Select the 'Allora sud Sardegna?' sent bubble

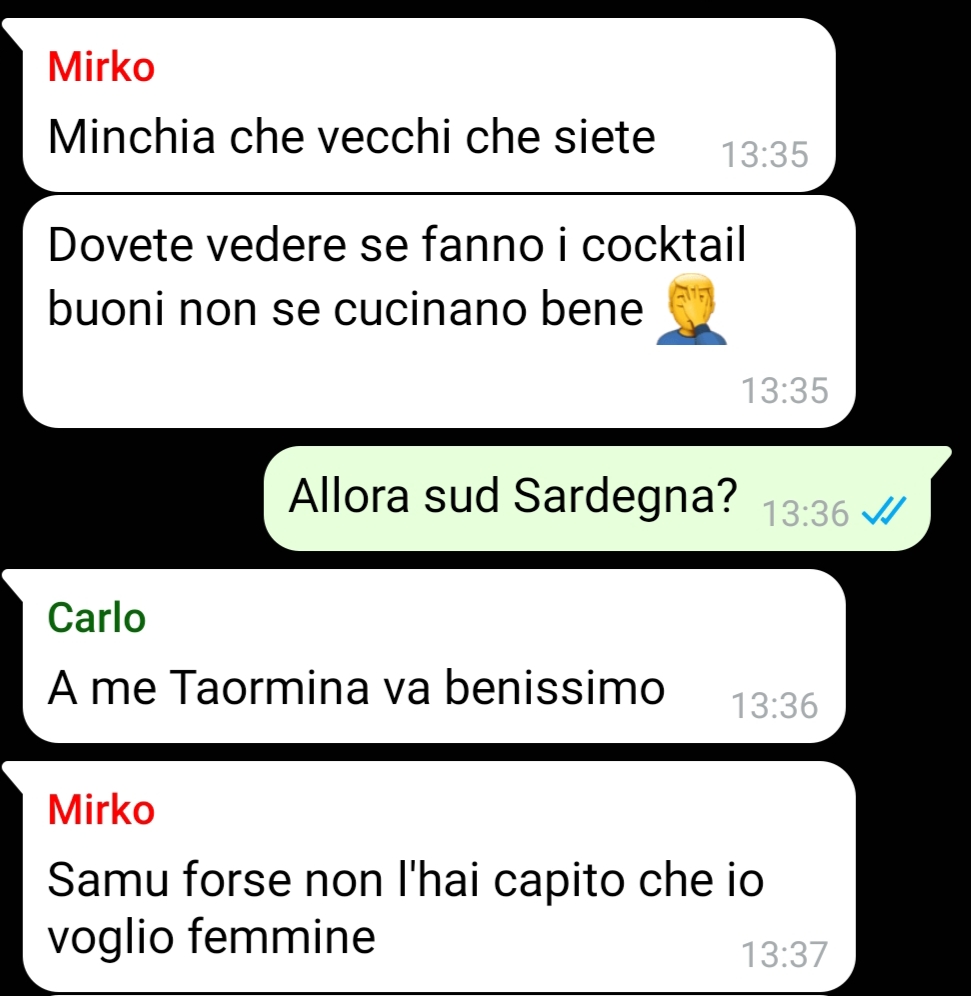(597, 499)
